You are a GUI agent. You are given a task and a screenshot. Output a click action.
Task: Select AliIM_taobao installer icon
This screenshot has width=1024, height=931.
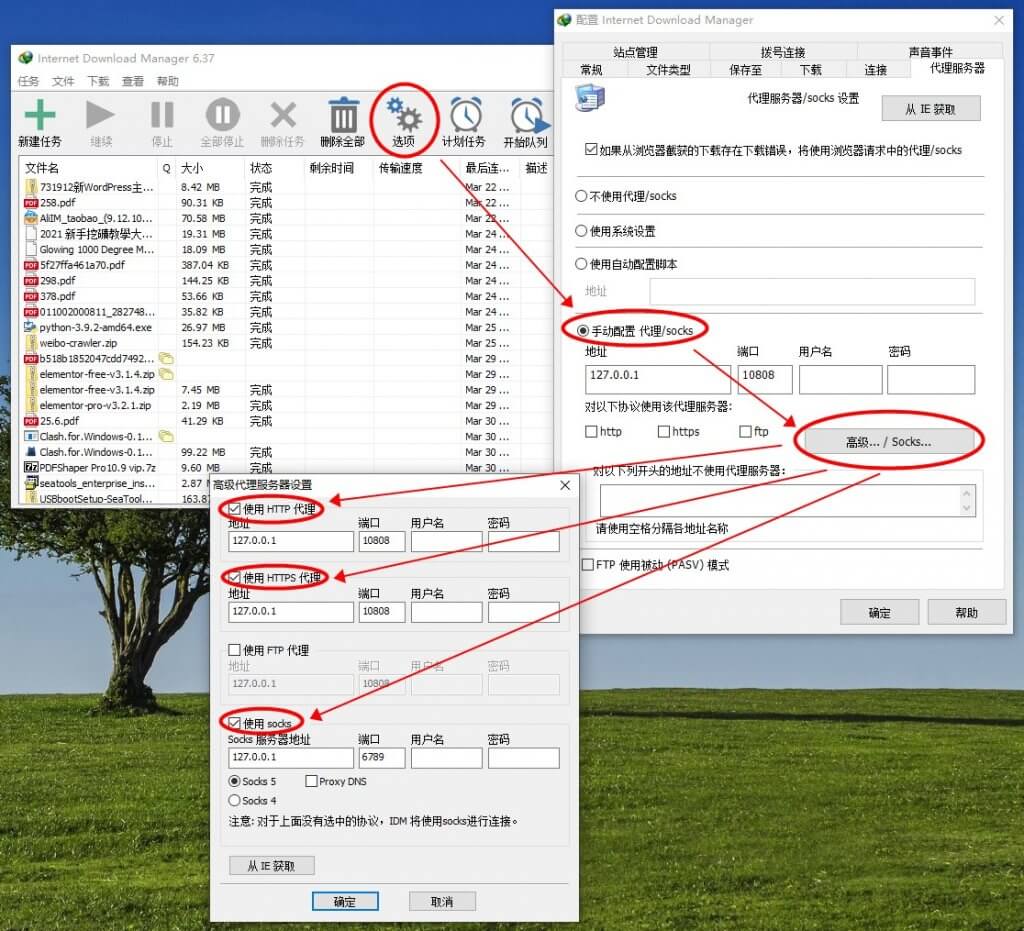click(x=31, y=218)
